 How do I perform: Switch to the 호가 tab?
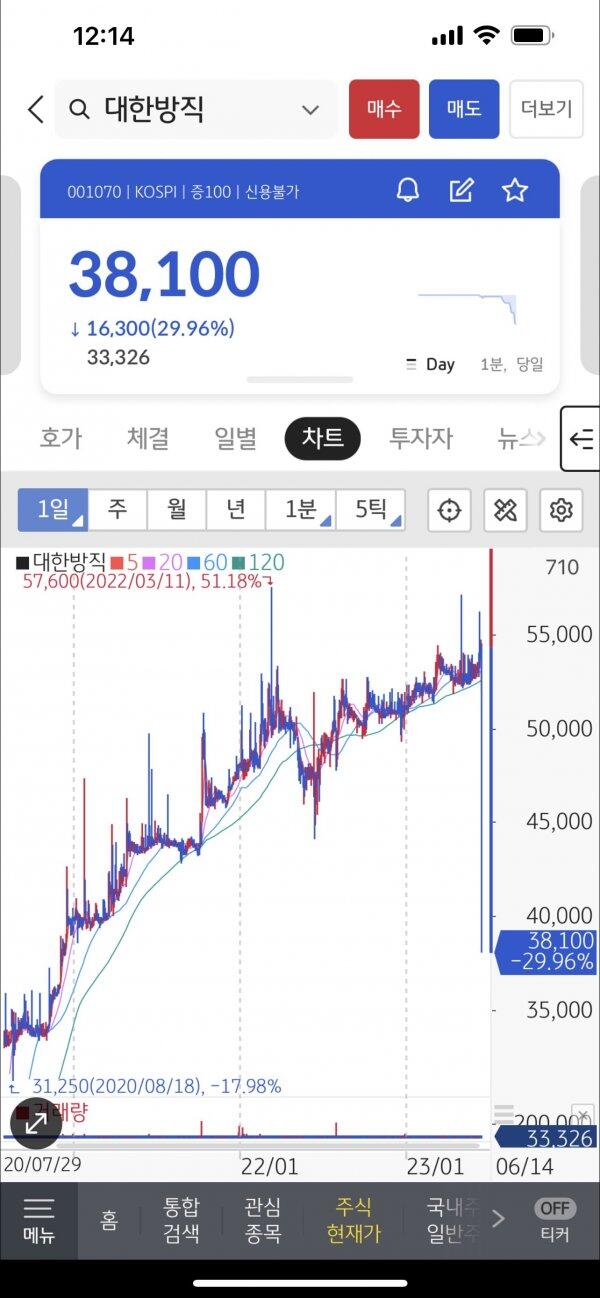coord(61,438)
